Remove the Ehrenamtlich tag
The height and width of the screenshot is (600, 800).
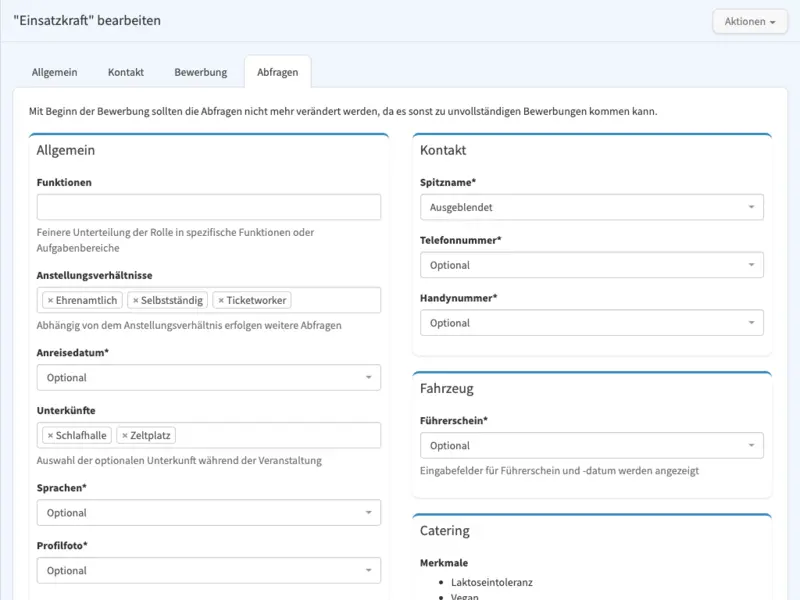click(x=50, y=301)
